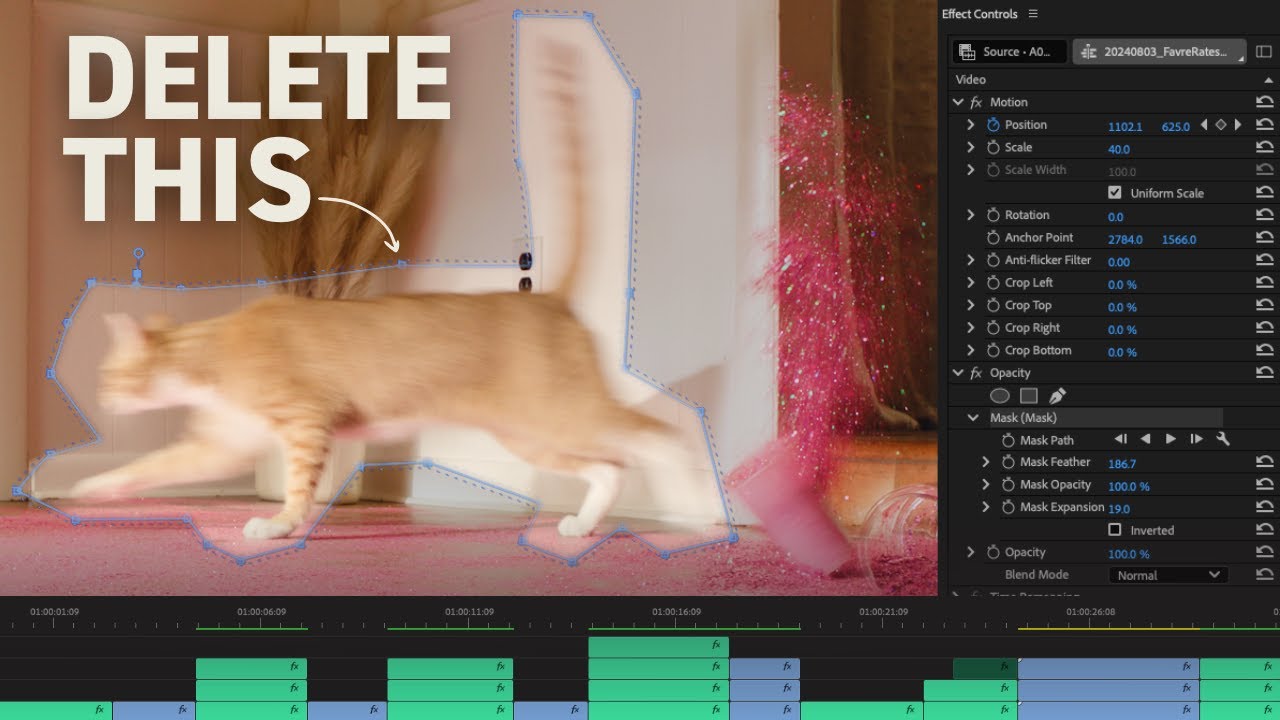Collapse the Motion effect group
Viewport: 1280px width, 720px height.
[x=959, y=102]
